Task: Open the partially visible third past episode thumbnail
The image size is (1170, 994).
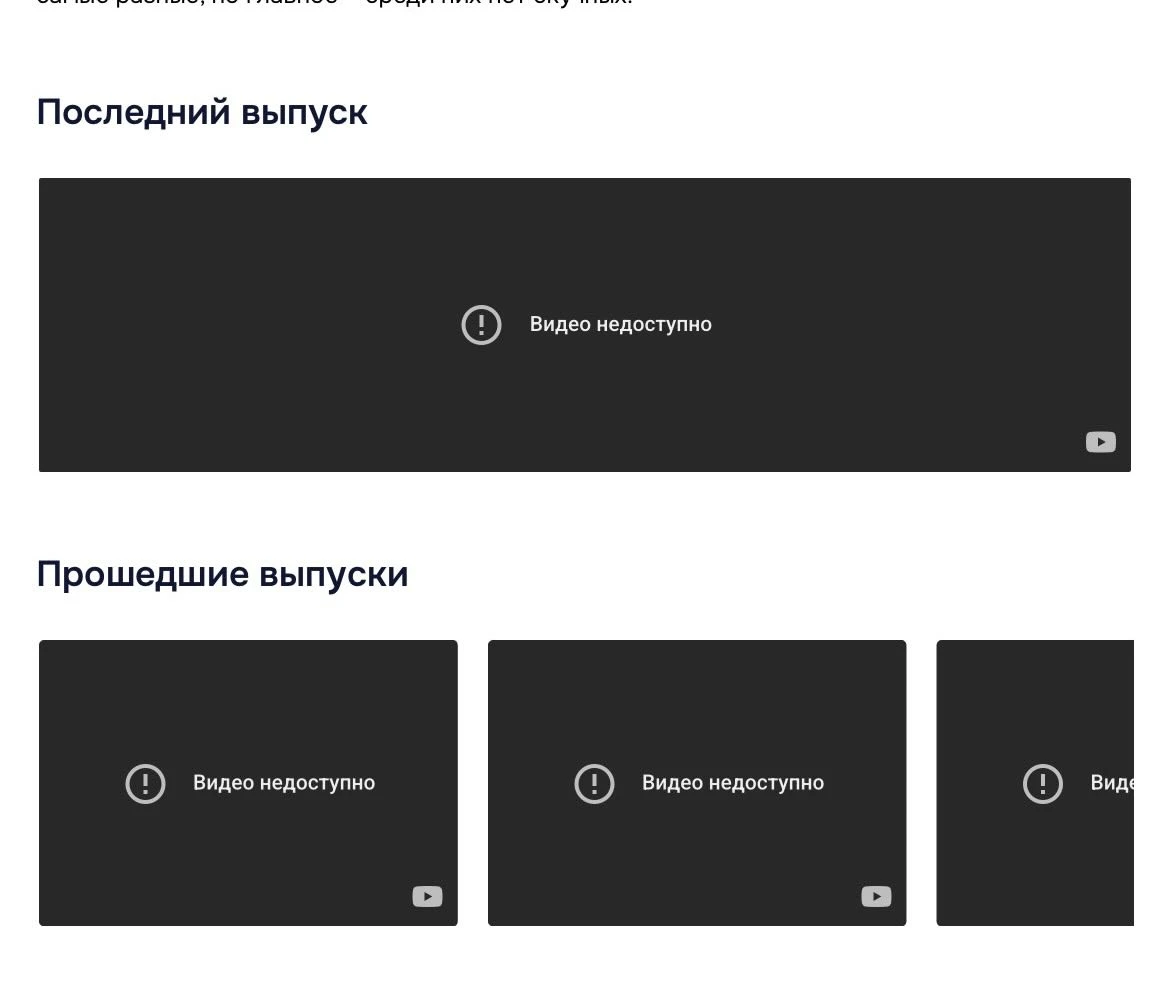Action: click(x=1035, y=700)
